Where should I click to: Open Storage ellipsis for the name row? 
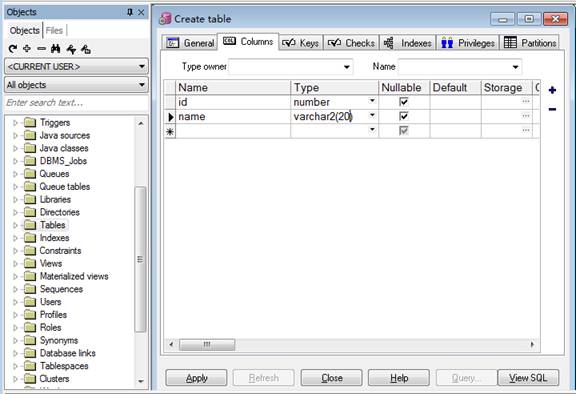pos(526,116)
